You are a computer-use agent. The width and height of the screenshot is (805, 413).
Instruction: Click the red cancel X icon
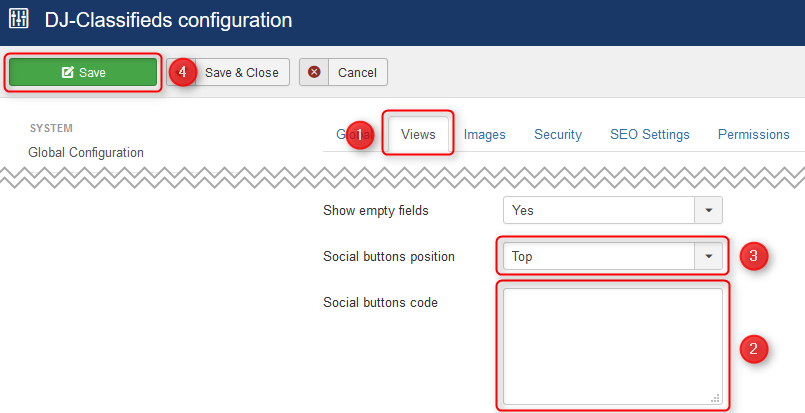tap(314, 72)
